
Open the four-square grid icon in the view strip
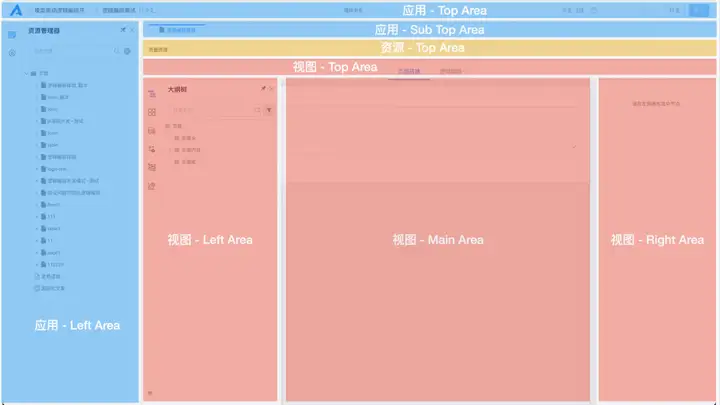pyautogui.click(x=152, y=112)
